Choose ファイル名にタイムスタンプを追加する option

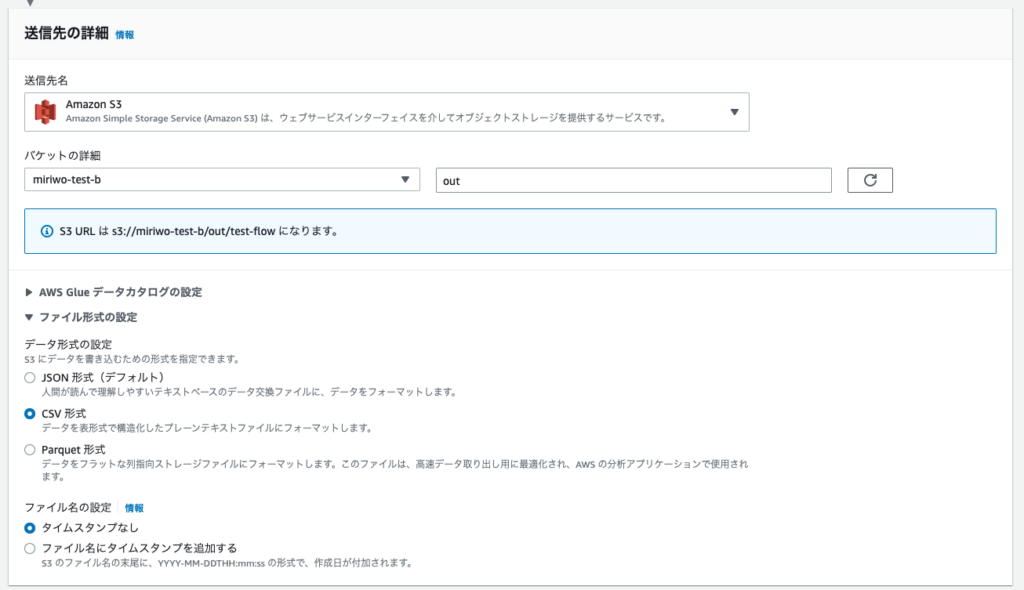click(x=30, y=547)
